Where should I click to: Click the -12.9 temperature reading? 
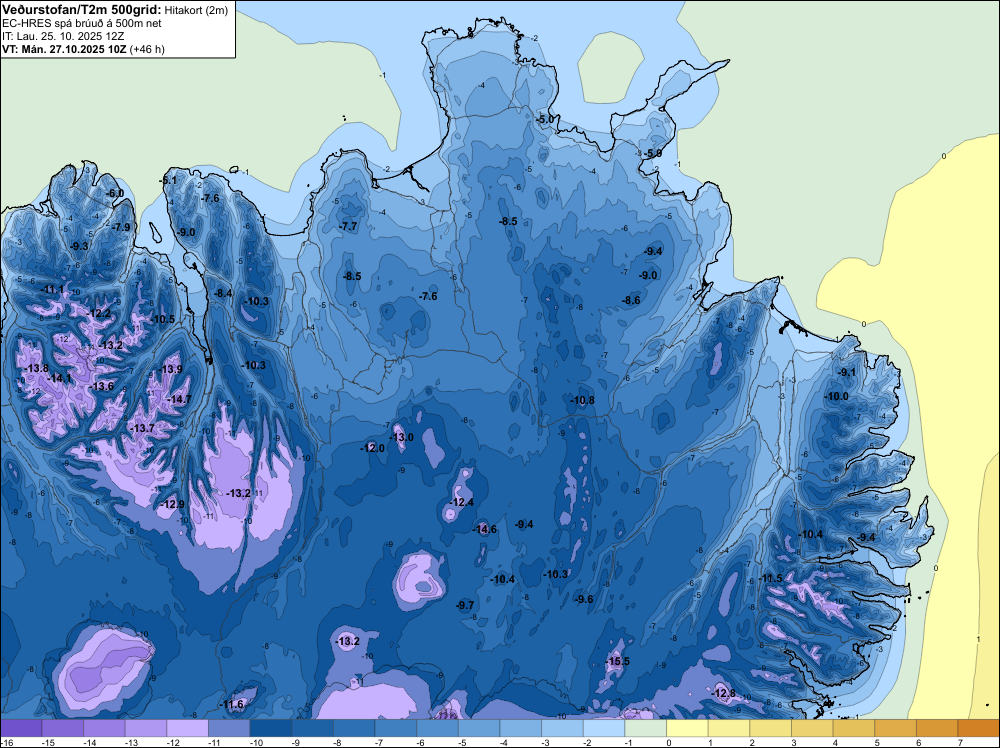173,504
